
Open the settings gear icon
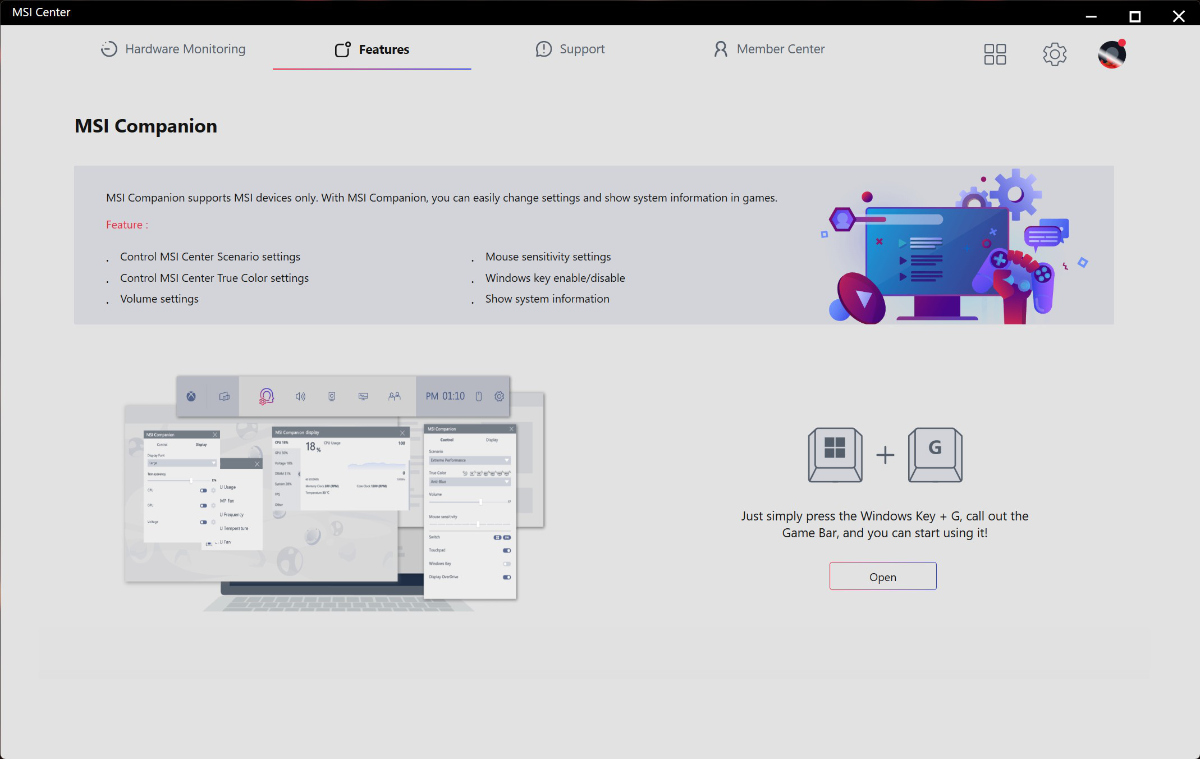point(1055,54)
